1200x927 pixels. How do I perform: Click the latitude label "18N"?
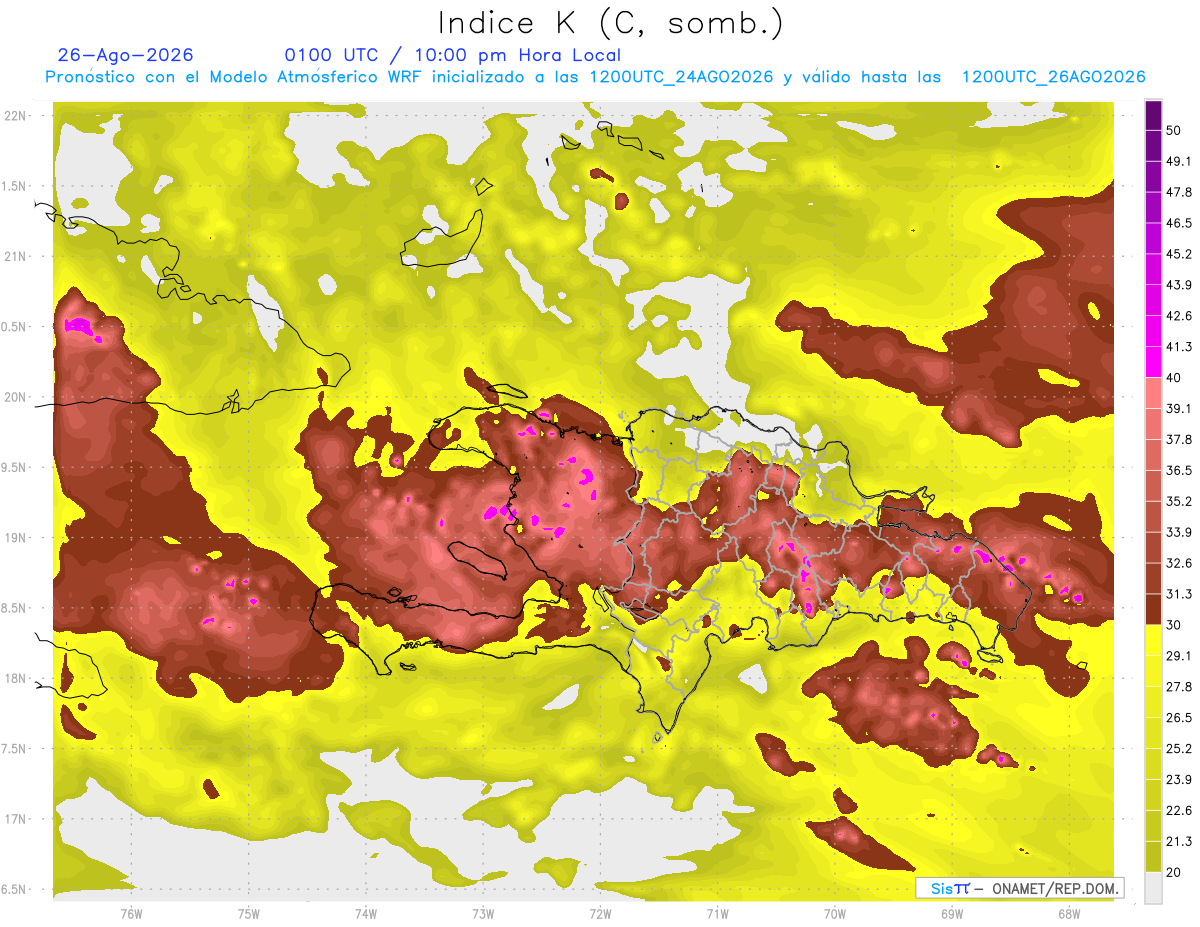click(17, 679)
